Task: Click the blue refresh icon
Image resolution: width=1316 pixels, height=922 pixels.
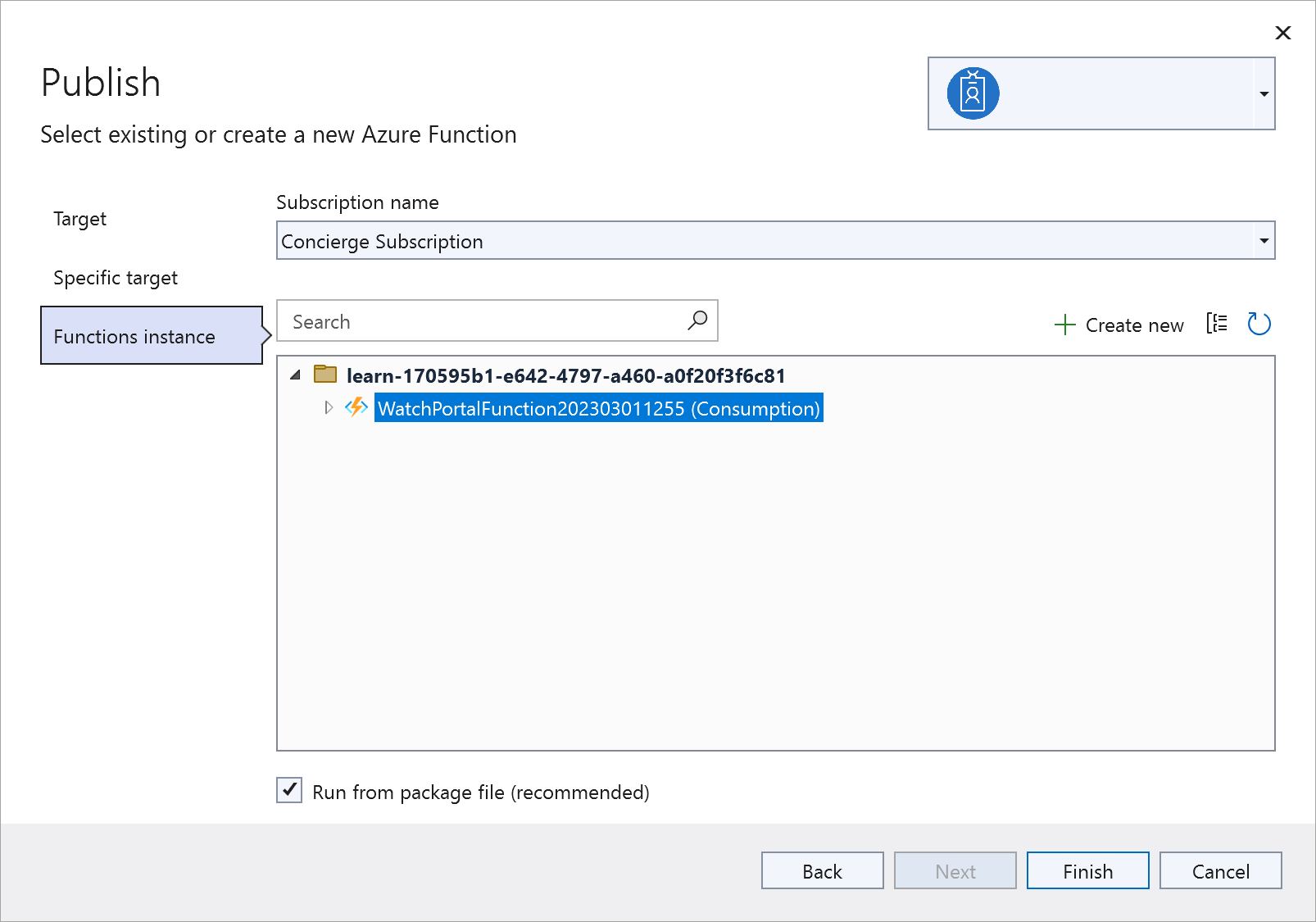Action: pos(1259,324)
